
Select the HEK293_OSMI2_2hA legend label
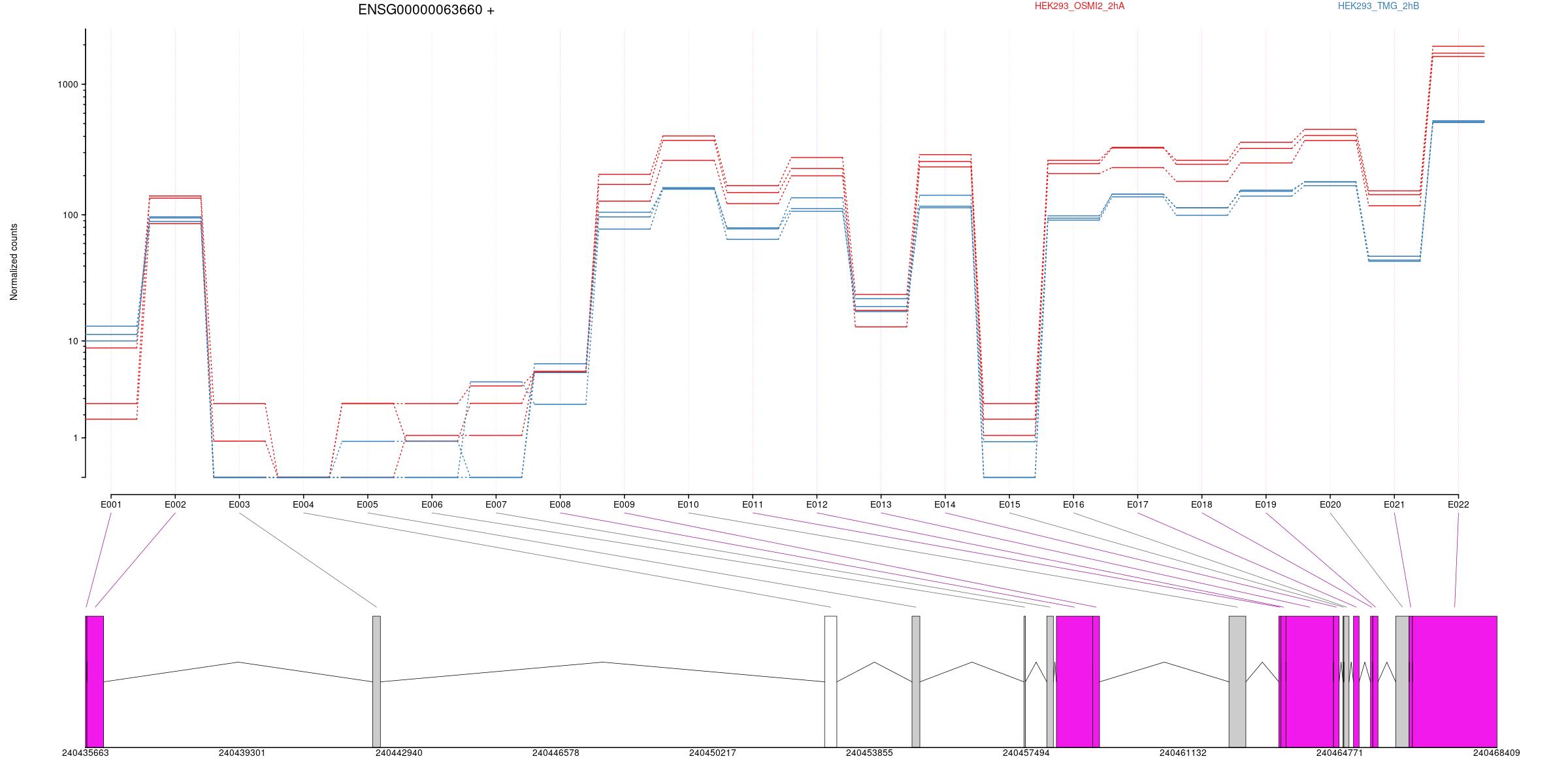pos(1079,6)
